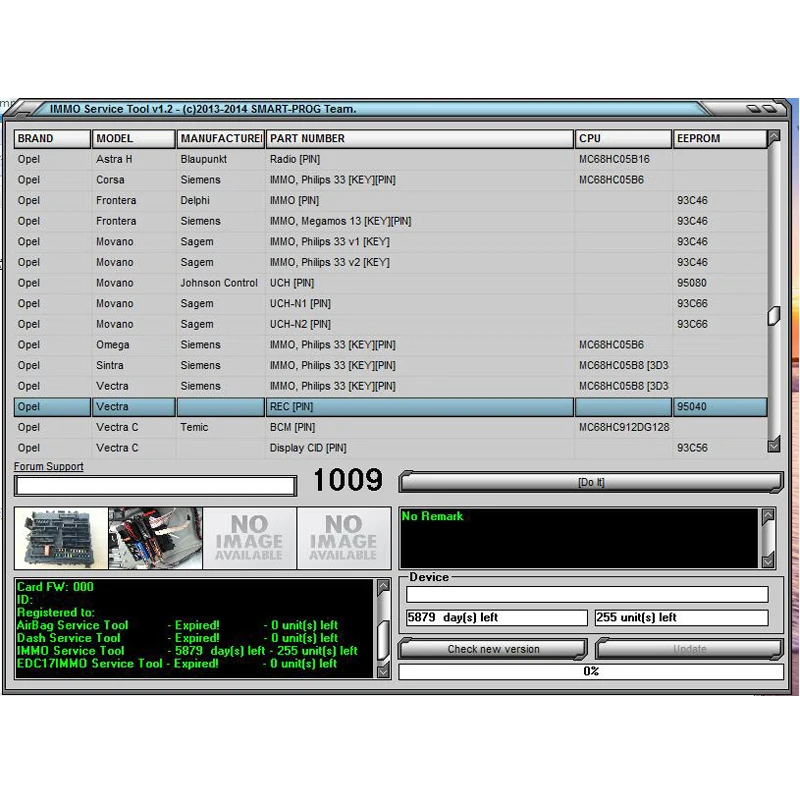This screenshot has height=800, width=800.
Task: Click the 255 unit(s) left field
Action: tap(682, 617)
